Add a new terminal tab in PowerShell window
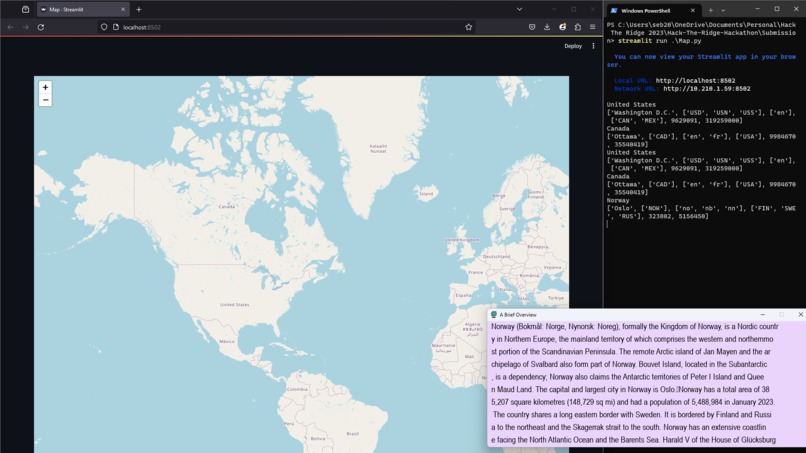 (710, 10)
